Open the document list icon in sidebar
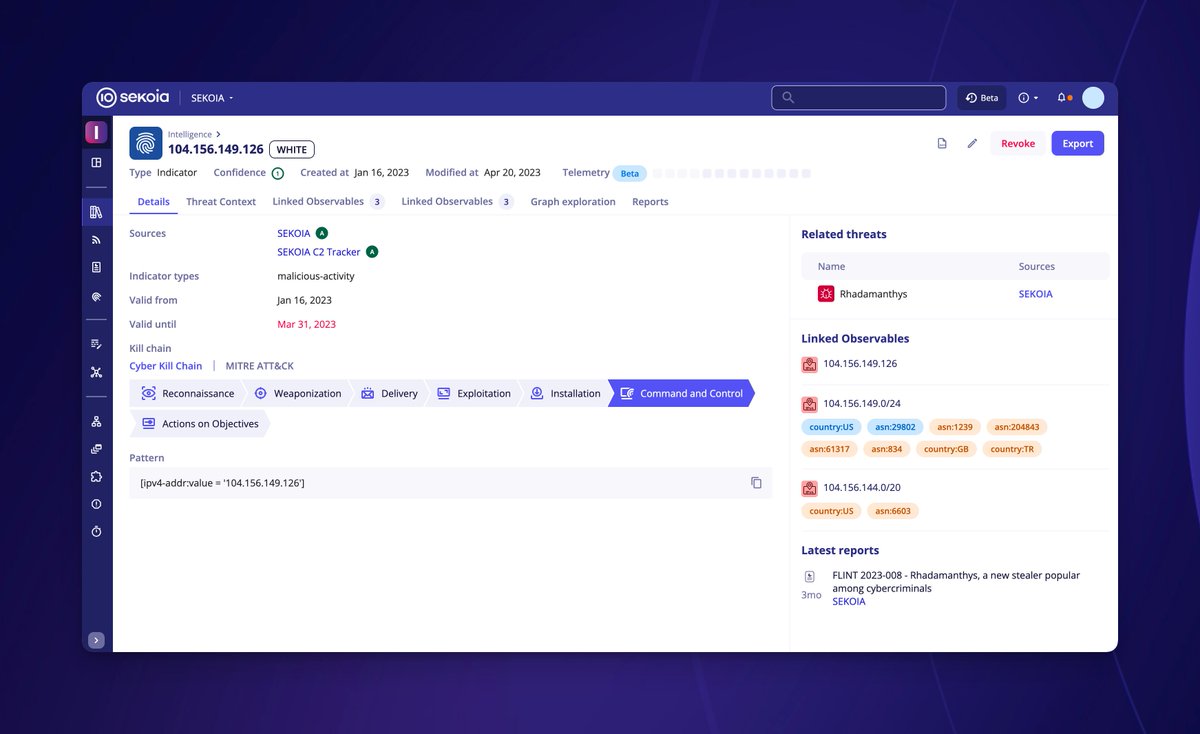Image resolution: width=1200 pixels, height=734 pixels. click(x=96, y=267)
